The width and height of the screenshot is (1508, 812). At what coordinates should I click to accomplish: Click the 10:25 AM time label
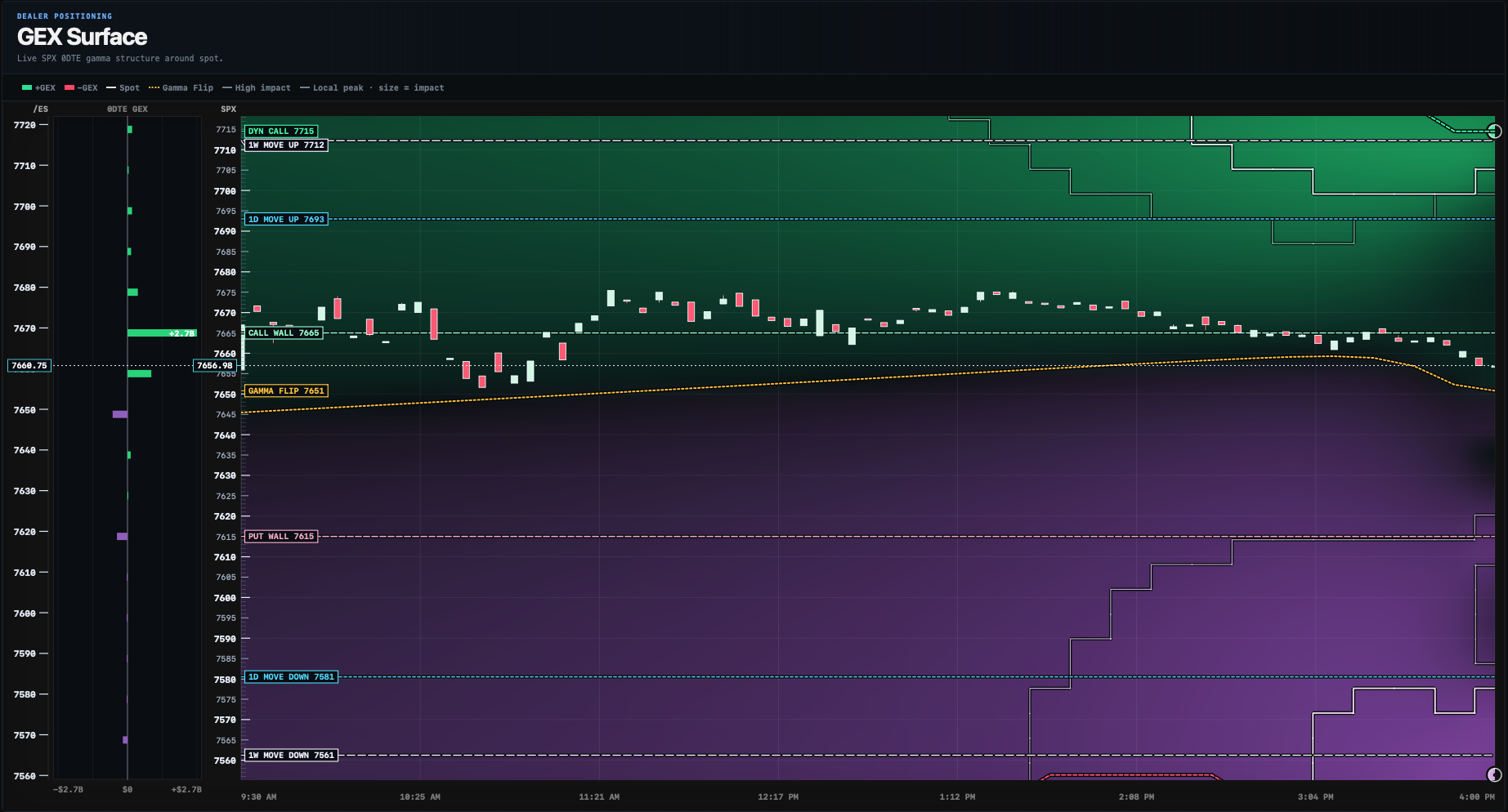pyautogui.click(x=420, y=796)
